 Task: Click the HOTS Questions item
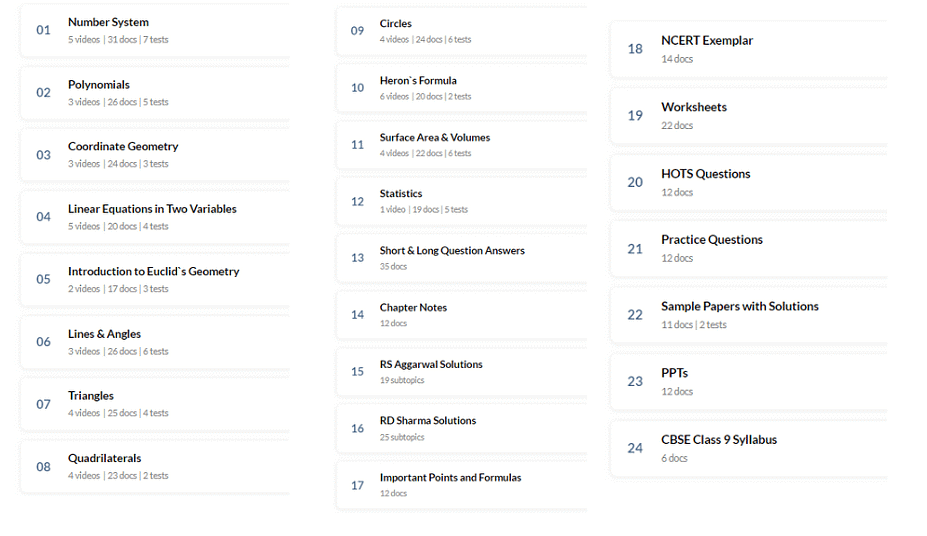tap(705, 174)
